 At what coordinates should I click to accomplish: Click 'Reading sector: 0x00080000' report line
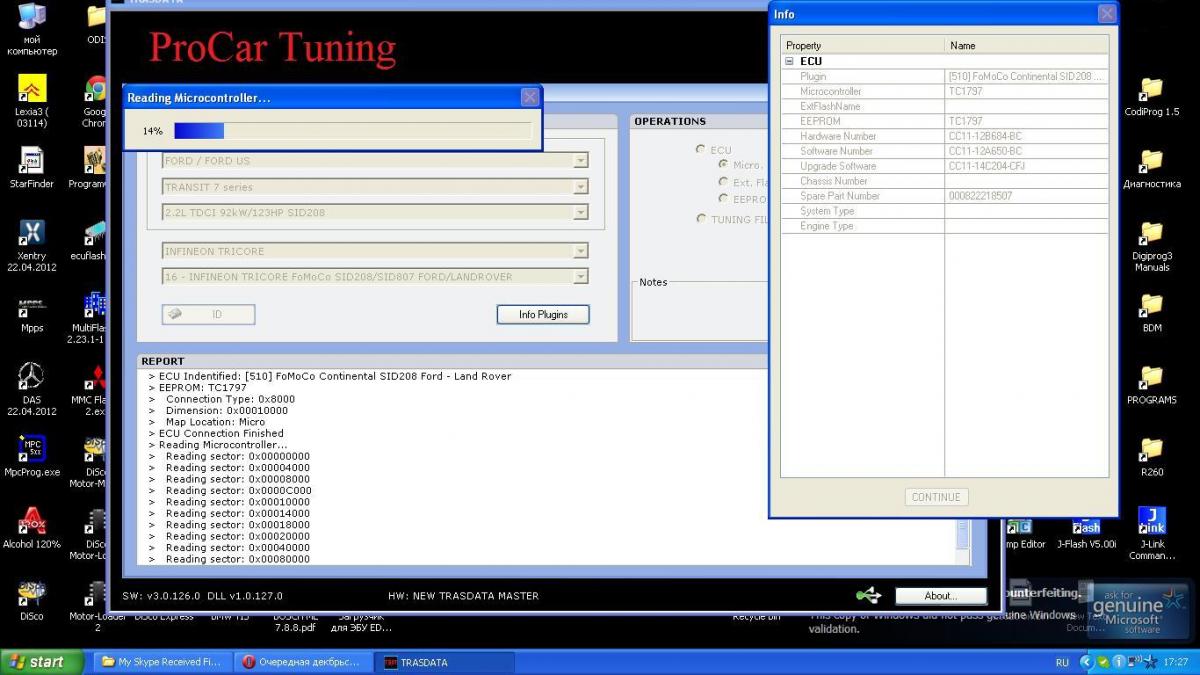[238, 560]
